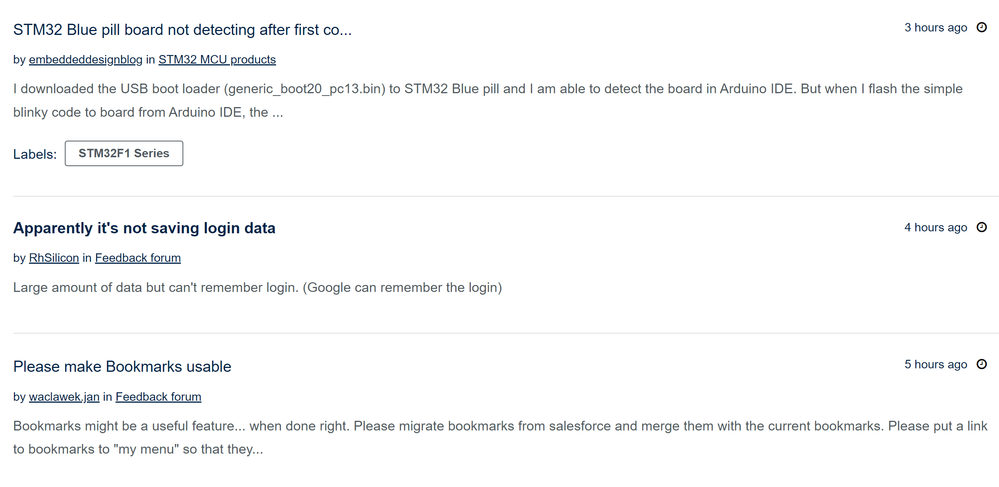The width and height of the screenshot is (999, 487).
Task: Click the 3 hours ago timestamp
Action: (935, 28)
